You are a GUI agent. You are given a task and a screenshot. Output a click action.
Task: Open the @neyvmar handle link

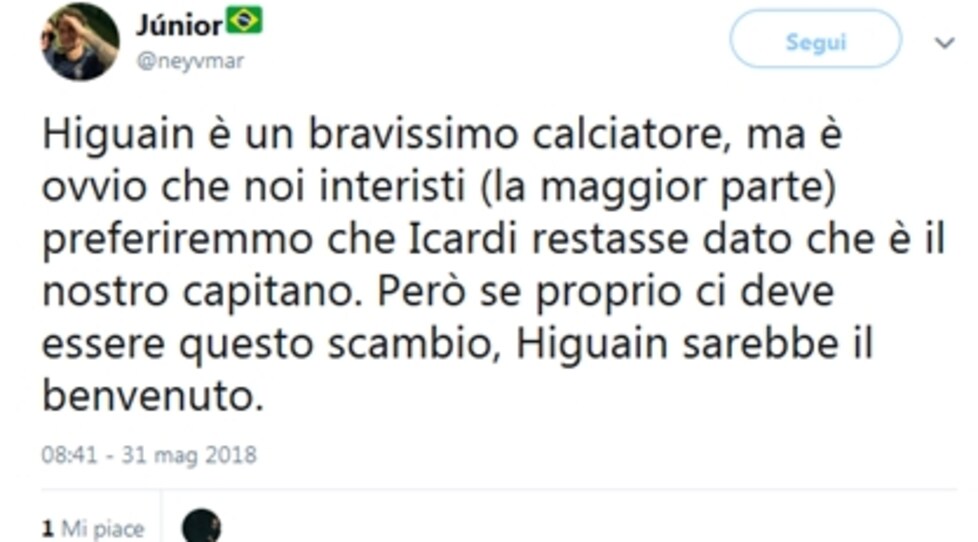point(190,61)
